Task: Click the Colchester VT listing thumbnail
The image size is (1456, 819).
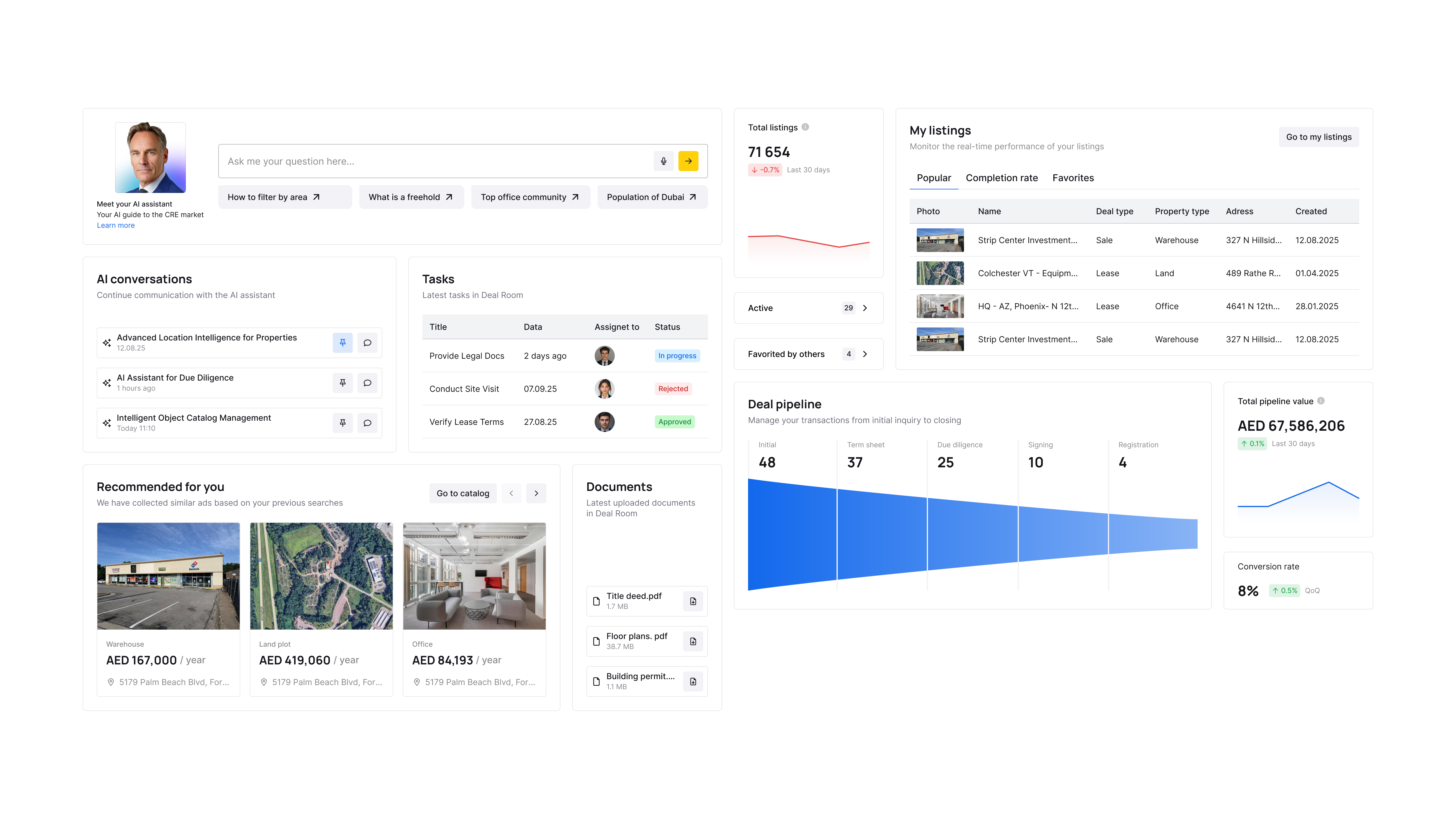Action: (940, 273)
